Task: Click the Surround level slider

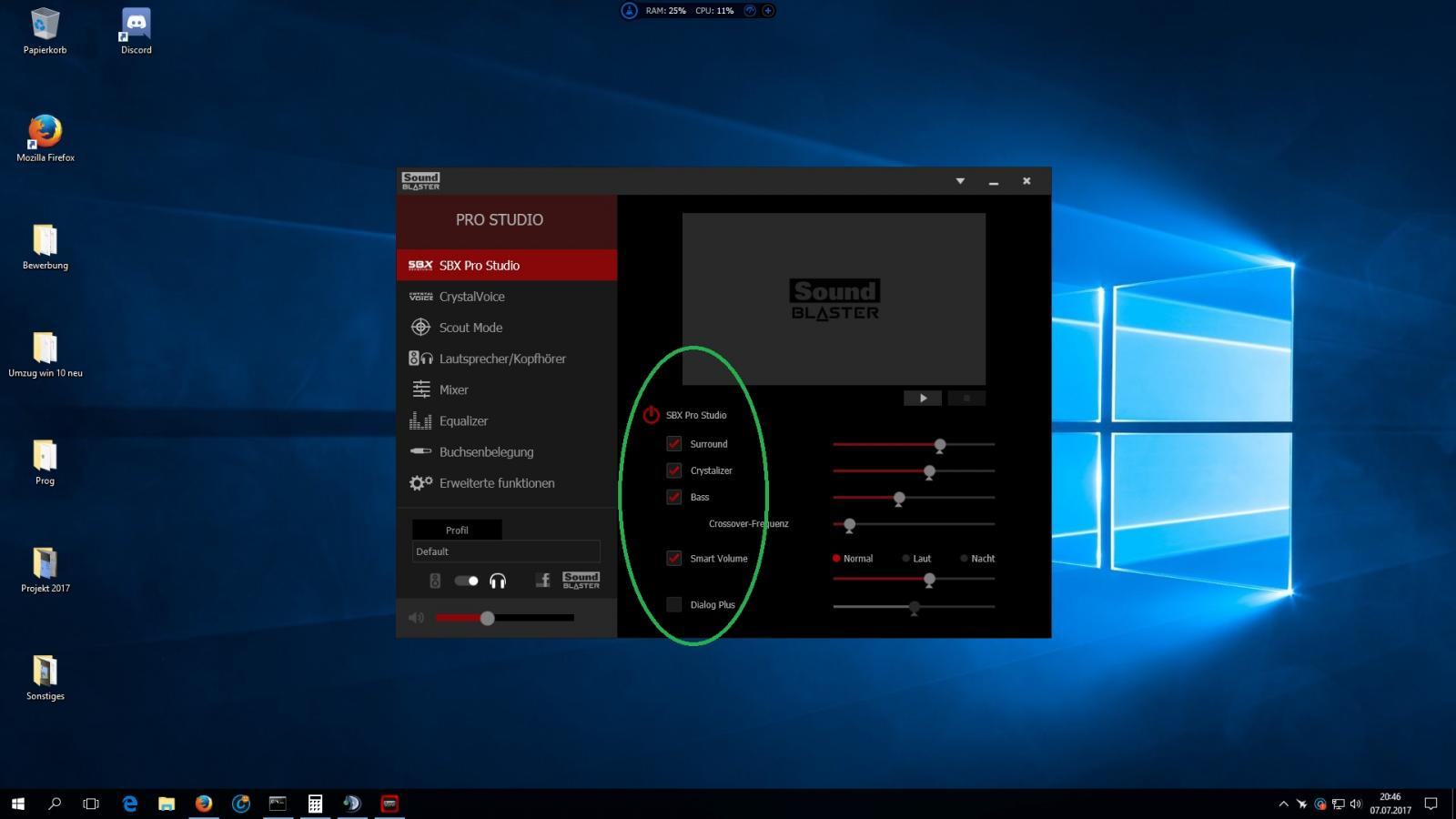Action: click(914, 444)
